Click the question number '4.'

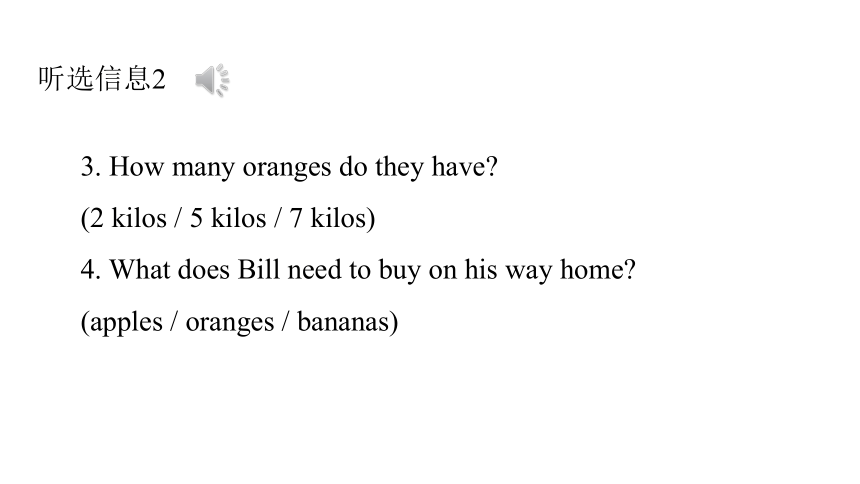point(90,271)
